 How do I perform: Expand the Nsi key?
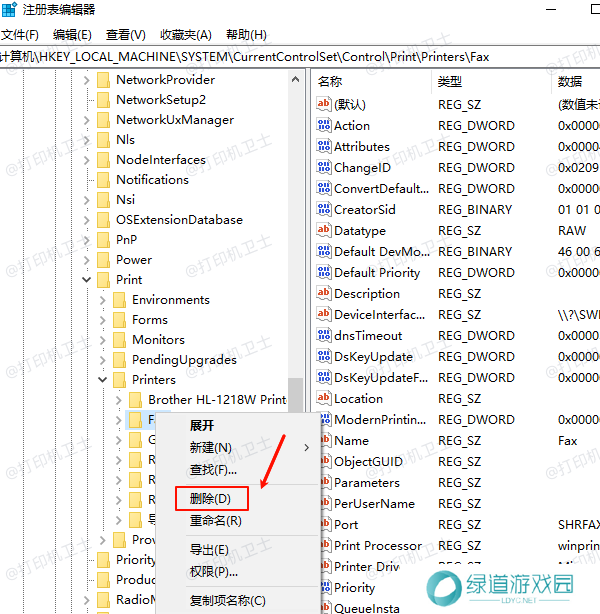(87, 200)
